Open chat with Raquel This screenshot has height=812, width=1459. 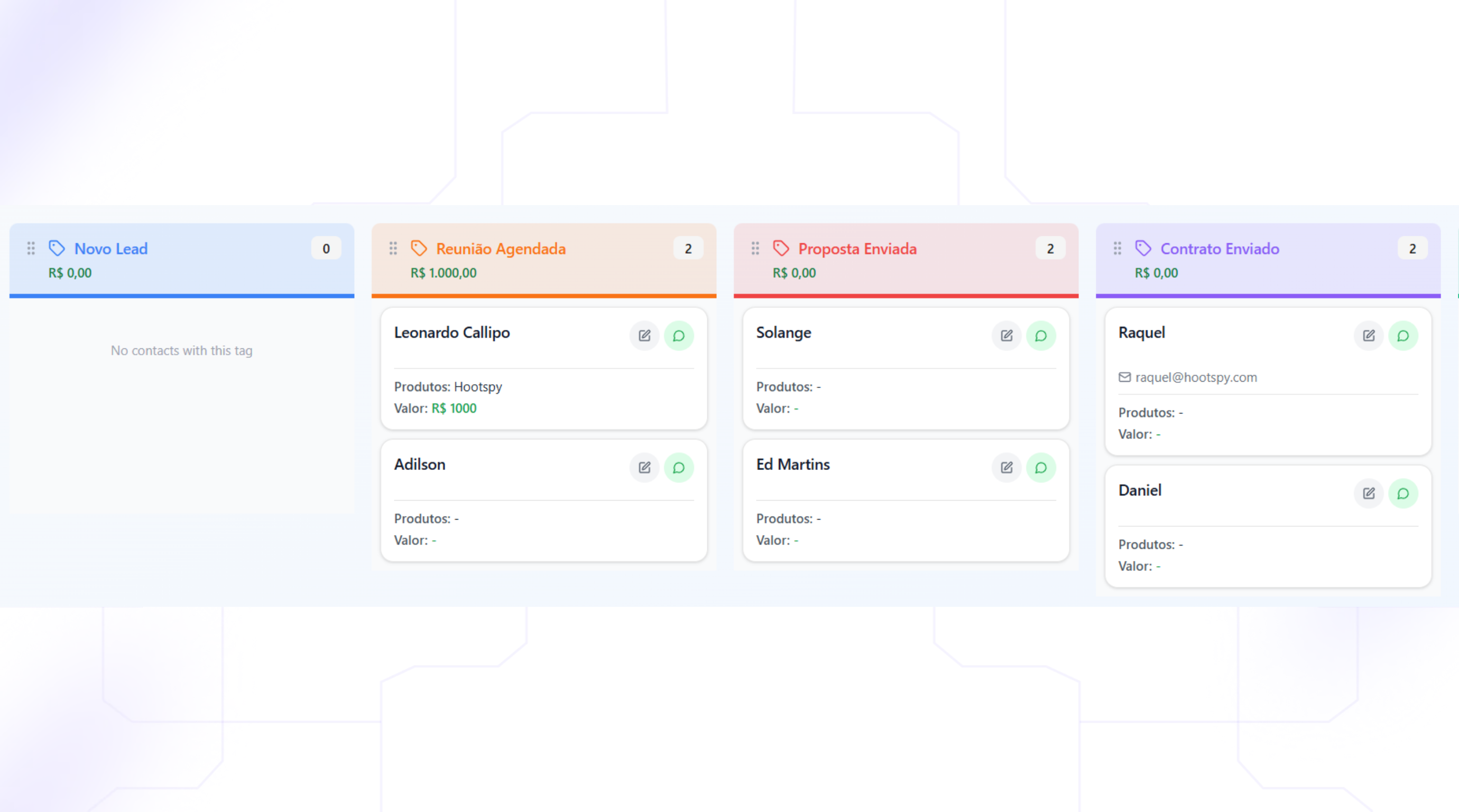[1403, 336]
